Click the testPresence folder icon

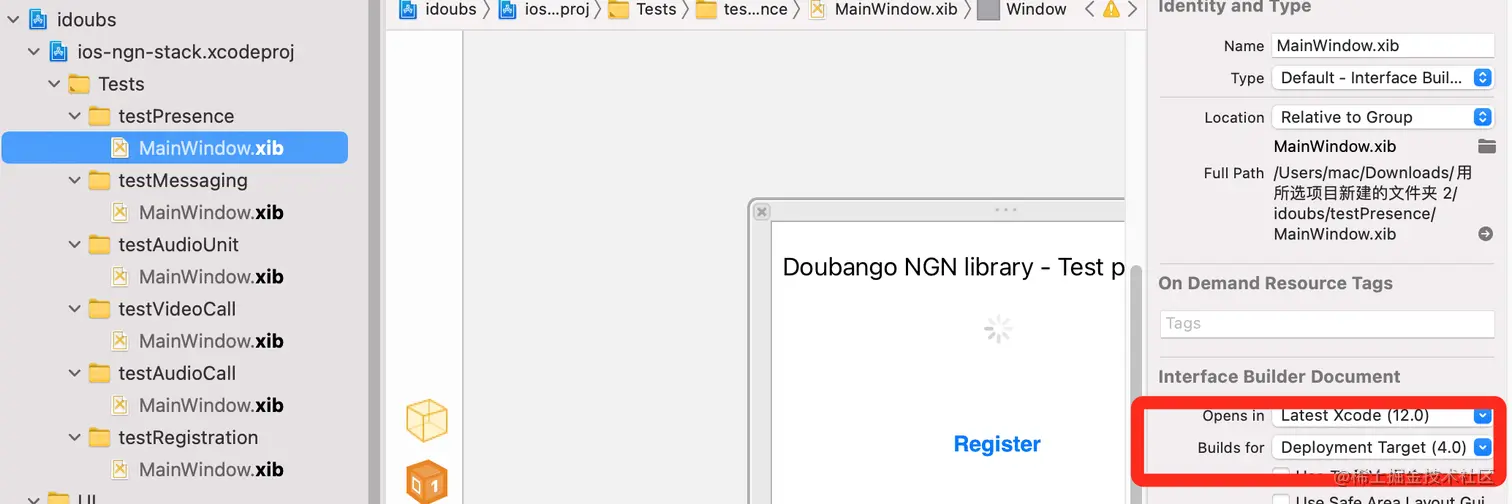click(x=99, y=116)
